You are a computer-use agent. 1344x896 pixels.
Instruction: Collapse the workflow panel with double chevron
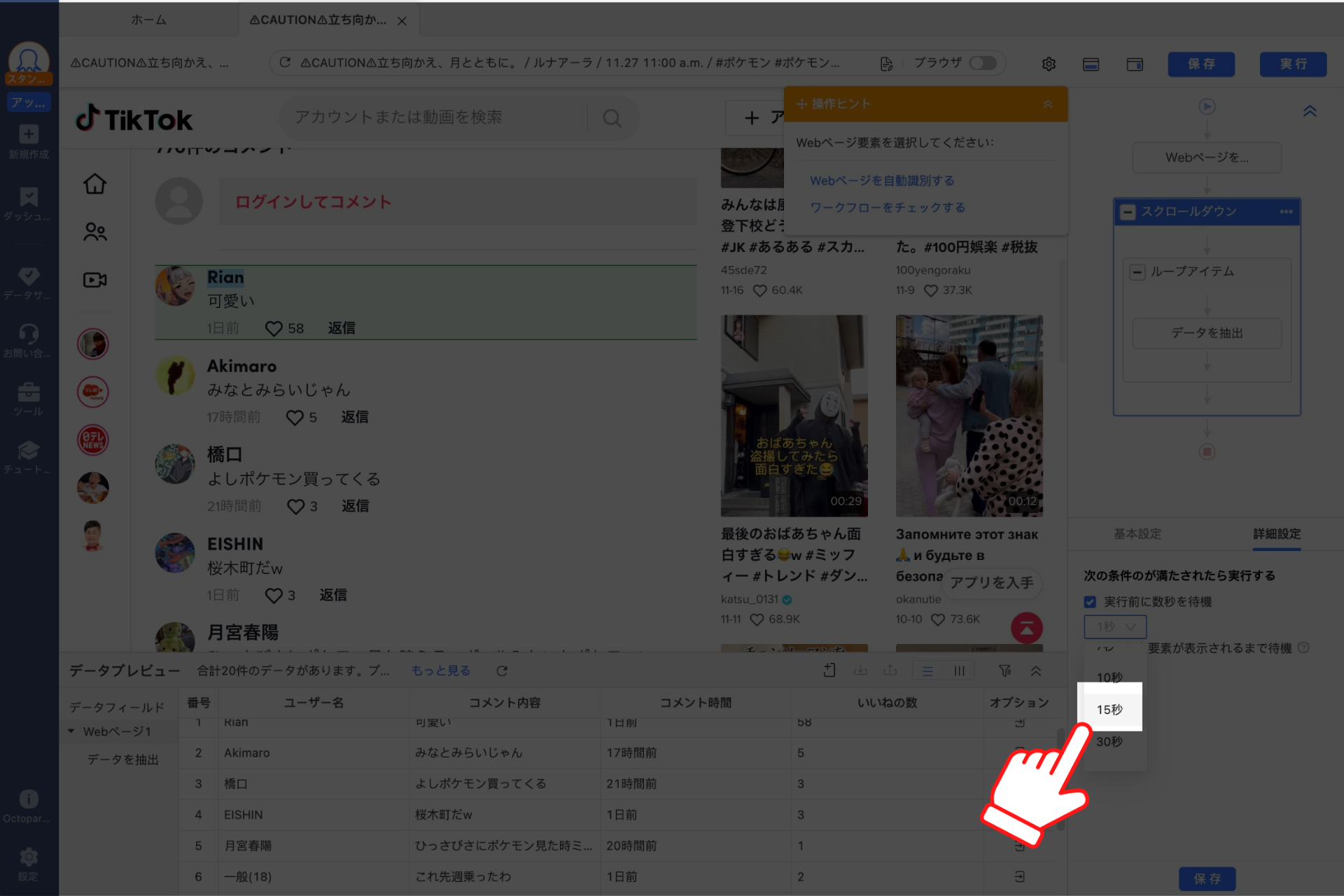click(x=1310, y=111)
